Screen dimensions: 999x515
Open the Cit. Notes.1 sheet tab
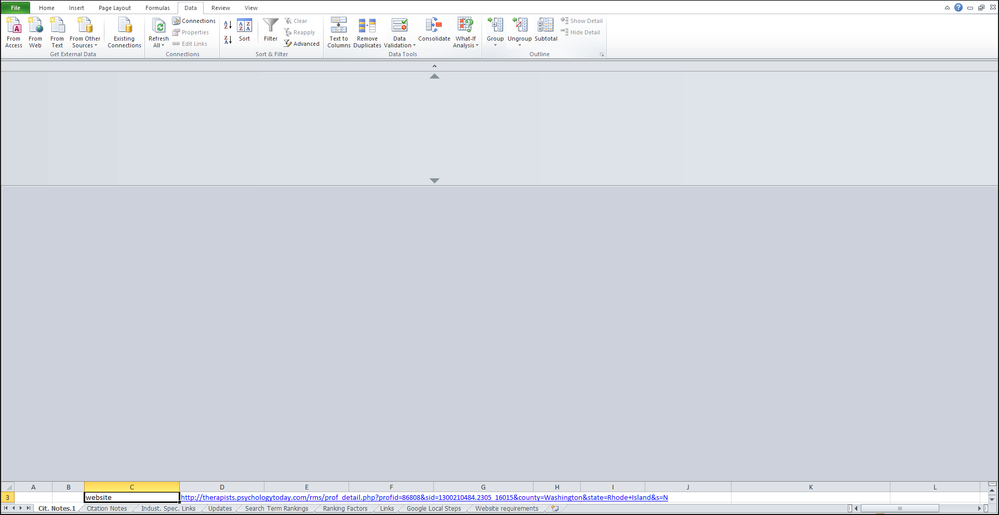57,509
